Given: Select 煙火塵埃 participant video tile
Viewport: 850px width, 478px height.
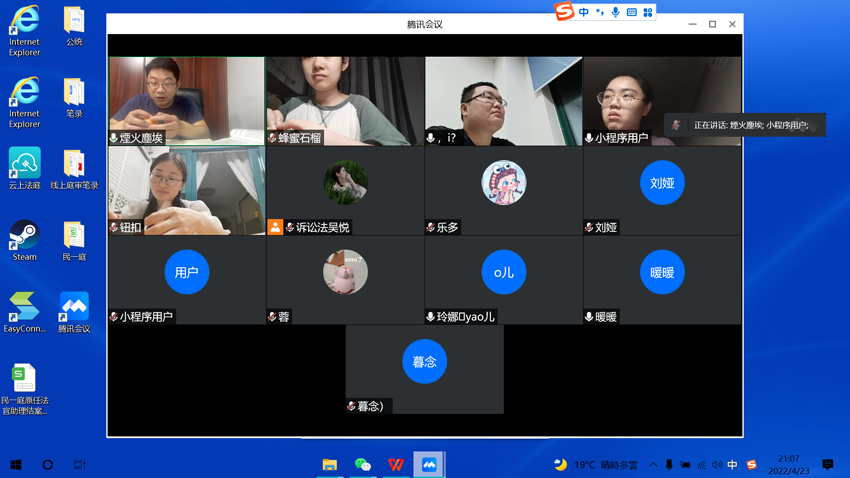Looking at the screenshot, I should click(187, 100).
